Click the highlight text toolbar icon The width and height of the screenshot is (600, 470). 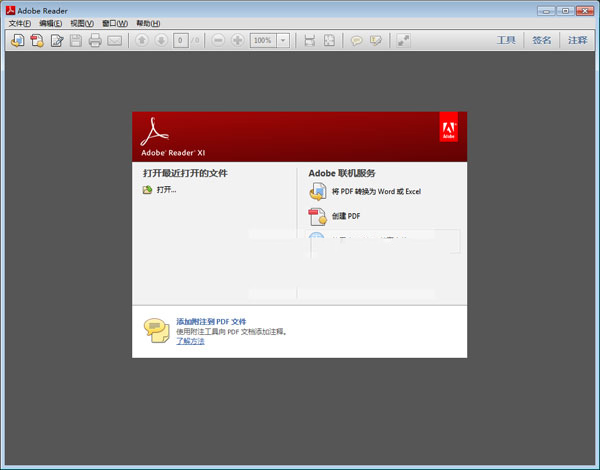pos(376,40)
